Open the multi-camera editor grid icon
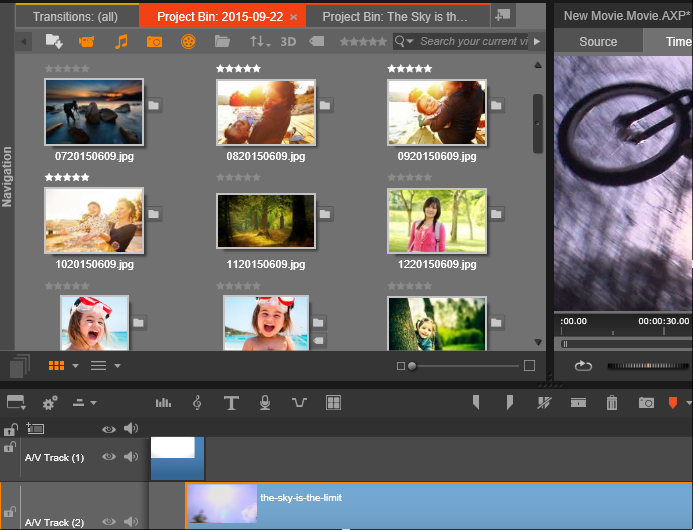The width and height of the screenshot is (693, 530). (x=333, y=403)
